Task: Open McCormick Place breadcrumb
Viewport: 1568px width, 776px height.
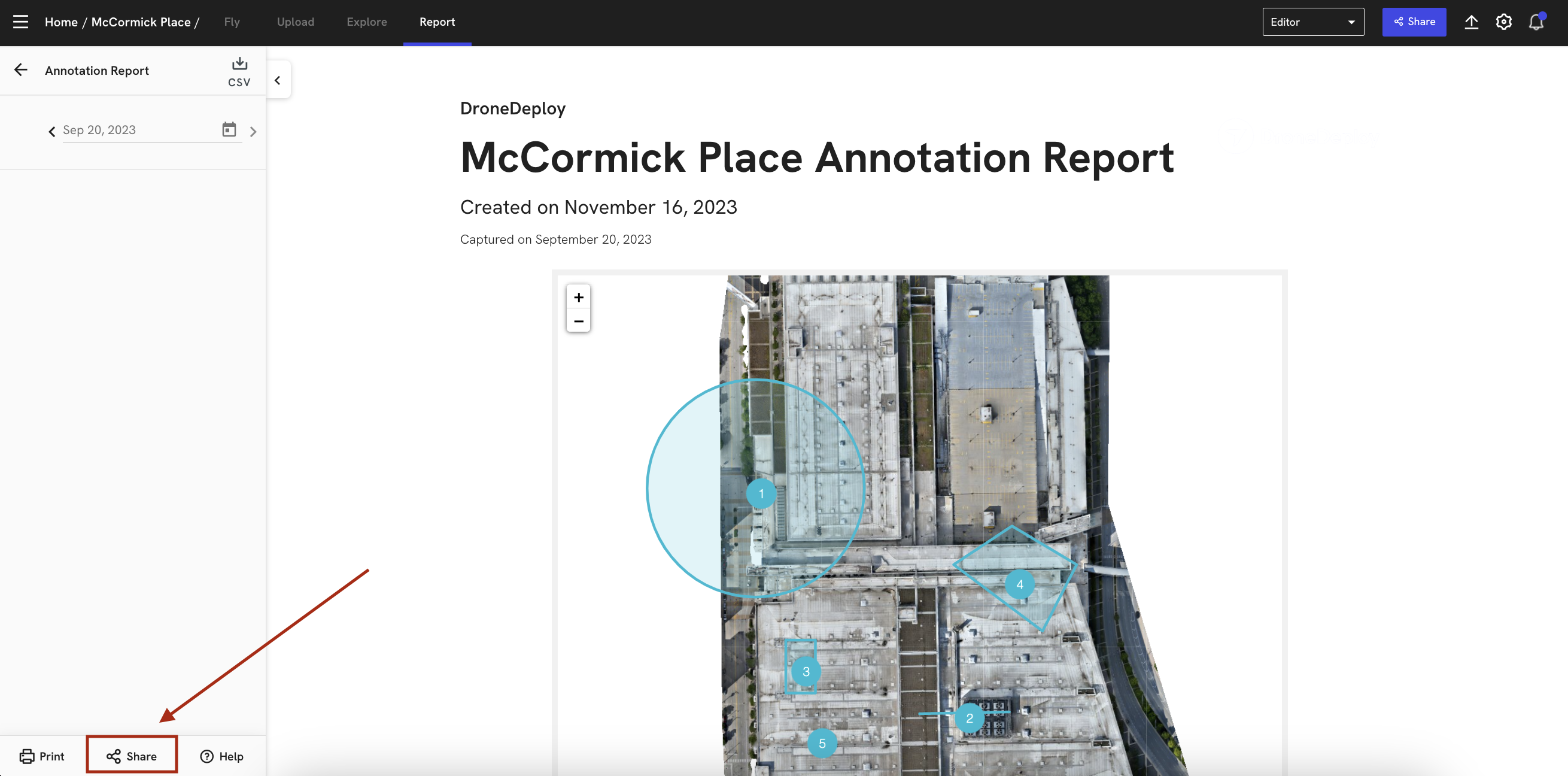Action: tap(141, 22)
